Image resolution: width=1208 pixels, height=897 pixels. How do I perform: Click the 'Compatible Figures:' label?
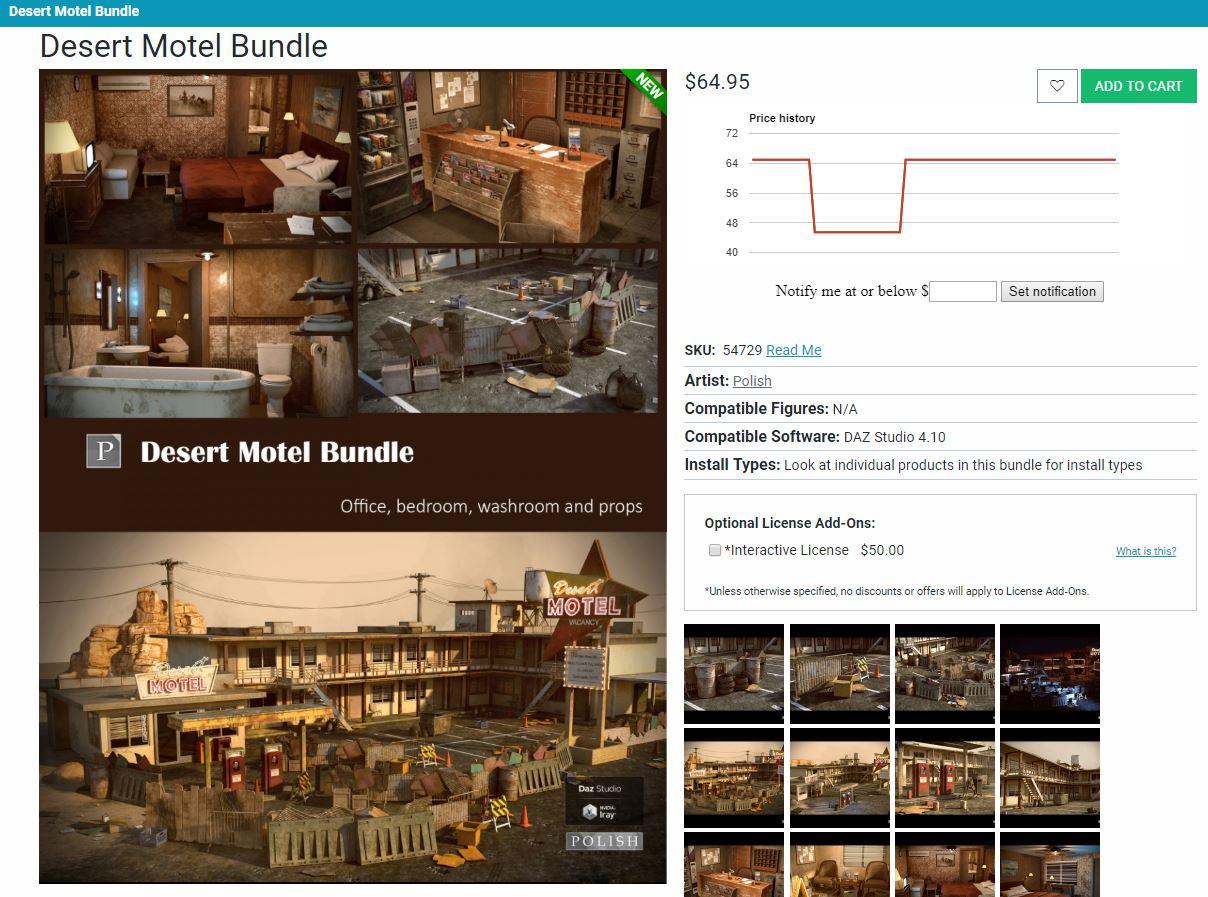click(x=756, y=408)
